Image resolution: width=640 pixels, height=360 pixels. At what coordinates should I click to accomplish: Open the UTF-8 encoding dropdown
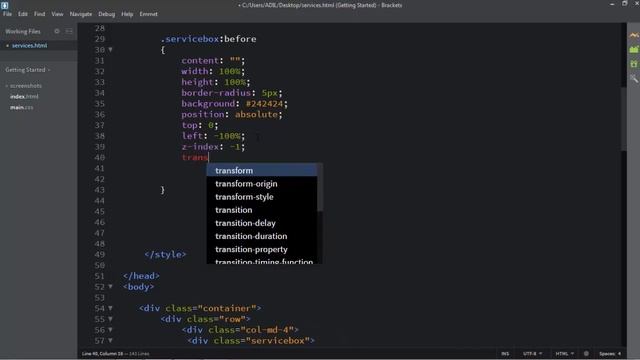coord(532,353)
